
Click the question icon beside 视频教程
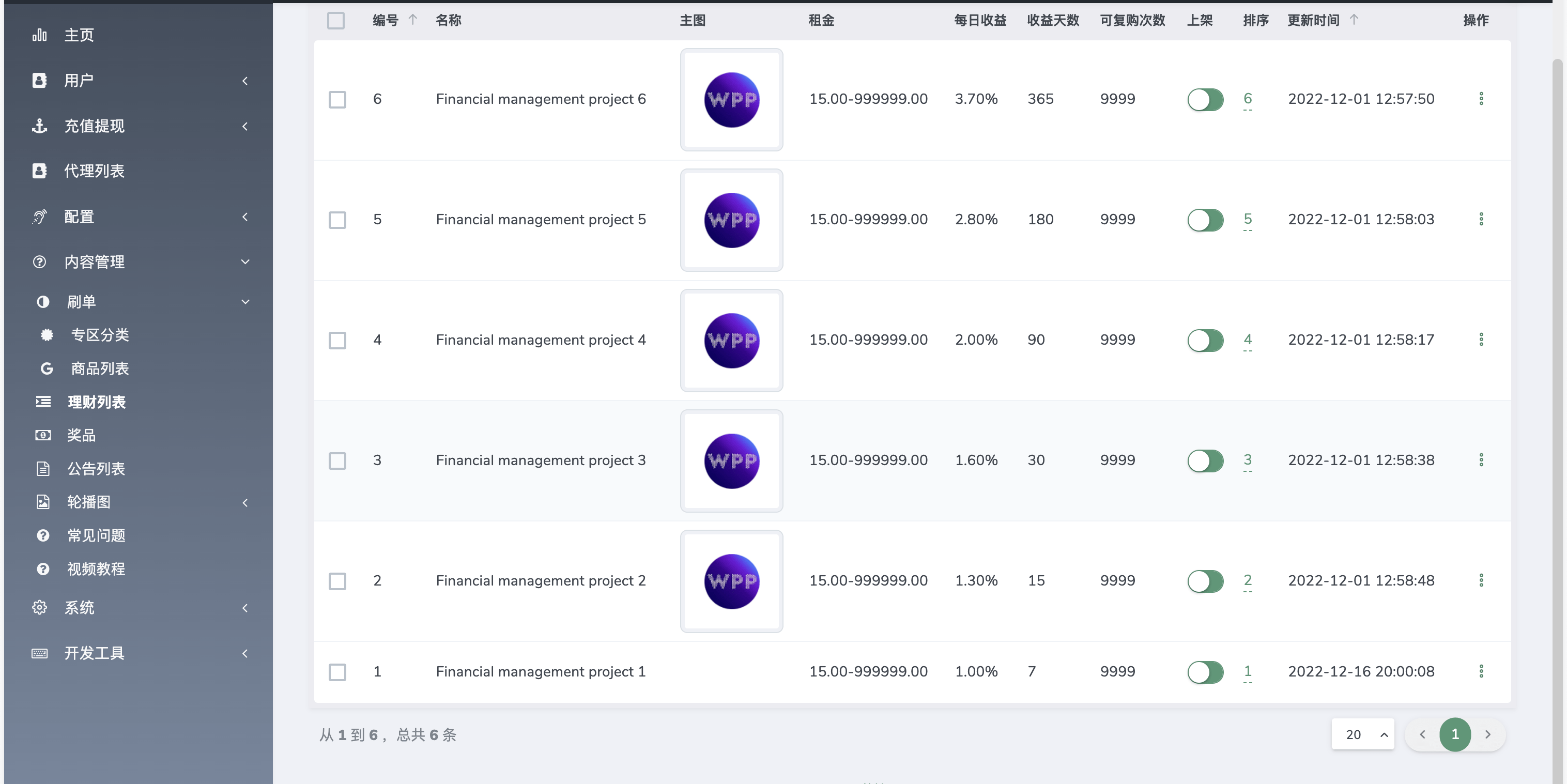[x=43, y=568]
